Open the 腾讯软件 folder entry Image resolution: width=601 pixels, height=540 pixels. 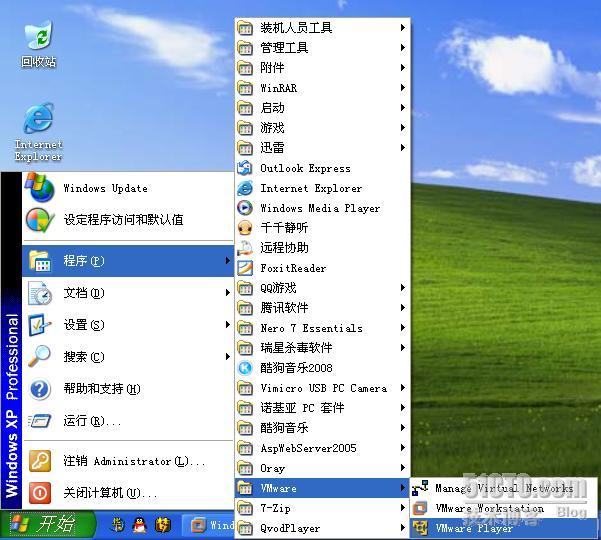tap(322, 308)
